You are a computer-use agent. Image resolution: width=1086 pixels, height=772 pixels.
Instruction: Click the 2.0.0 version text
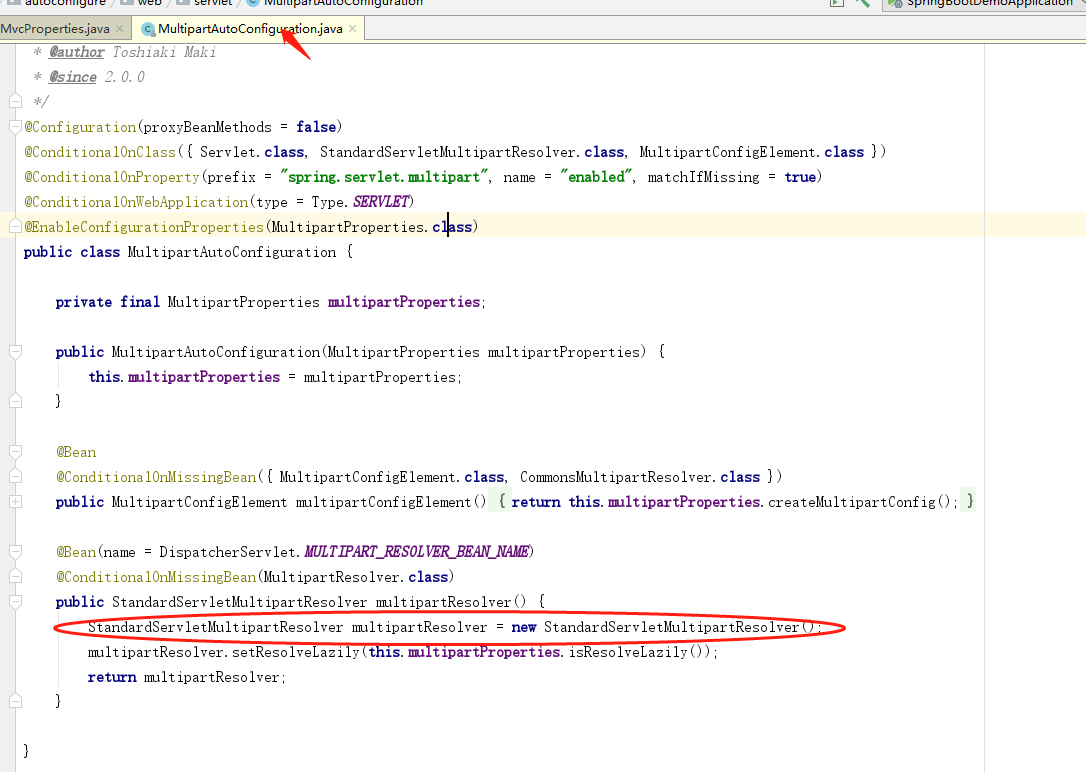pos(125,77)
